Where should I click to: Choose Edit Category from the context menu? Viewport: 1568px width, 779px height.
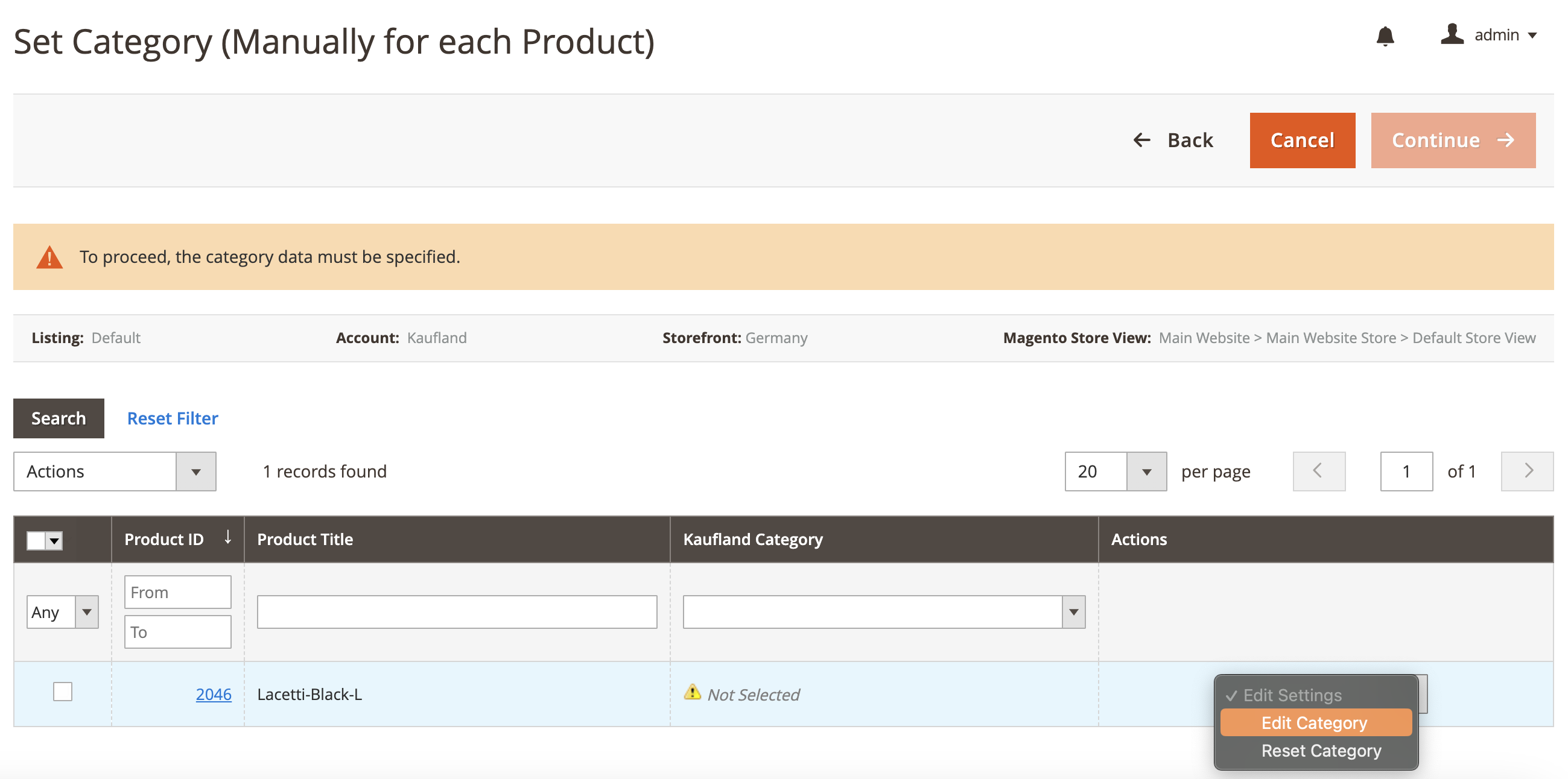pos(1315,722)
